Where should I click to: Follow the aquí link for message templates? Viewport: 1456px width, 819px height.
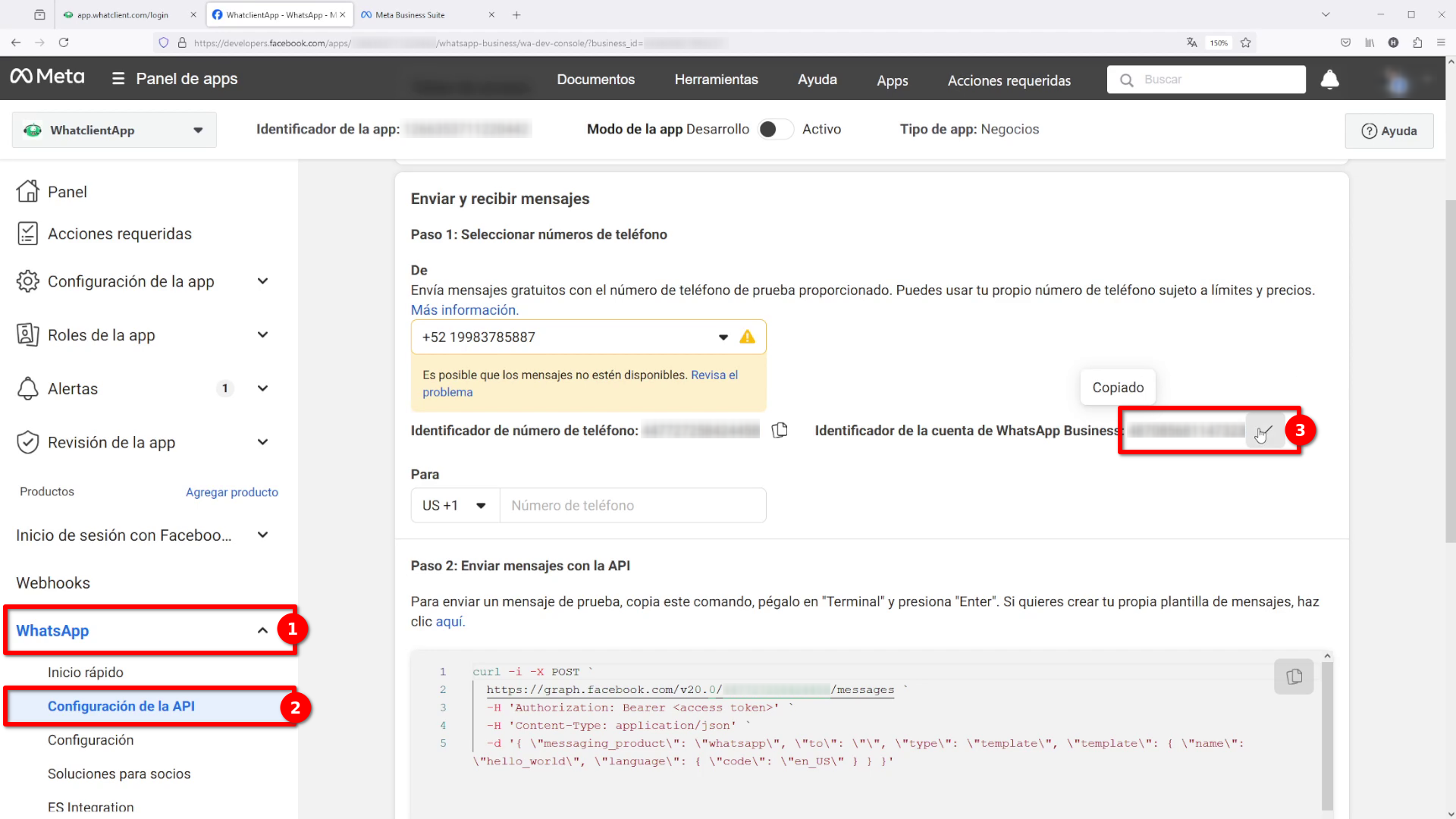(x=450, y=622)
